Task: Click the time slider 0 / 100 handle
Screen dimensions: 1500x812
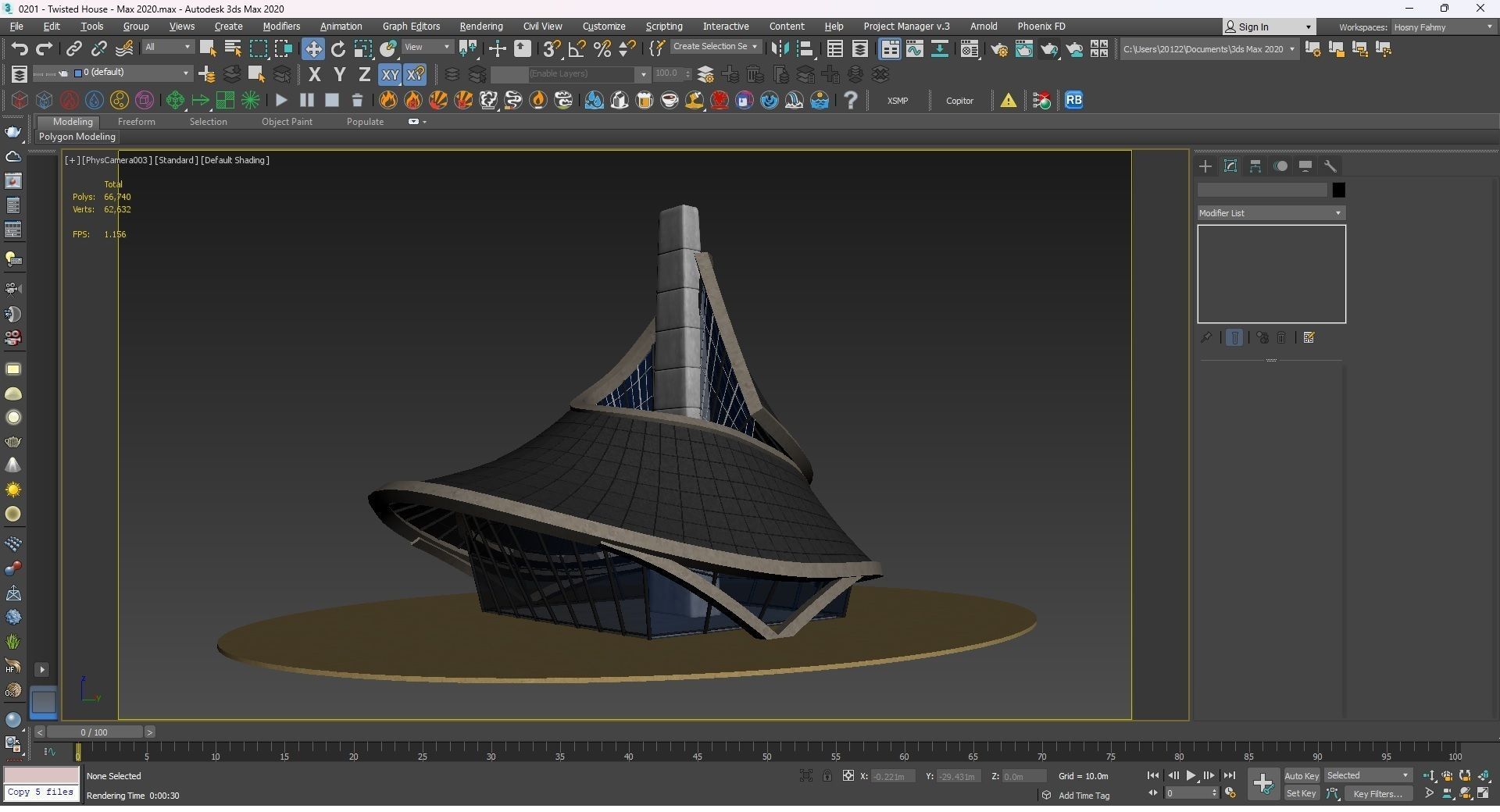Action: 94,732
